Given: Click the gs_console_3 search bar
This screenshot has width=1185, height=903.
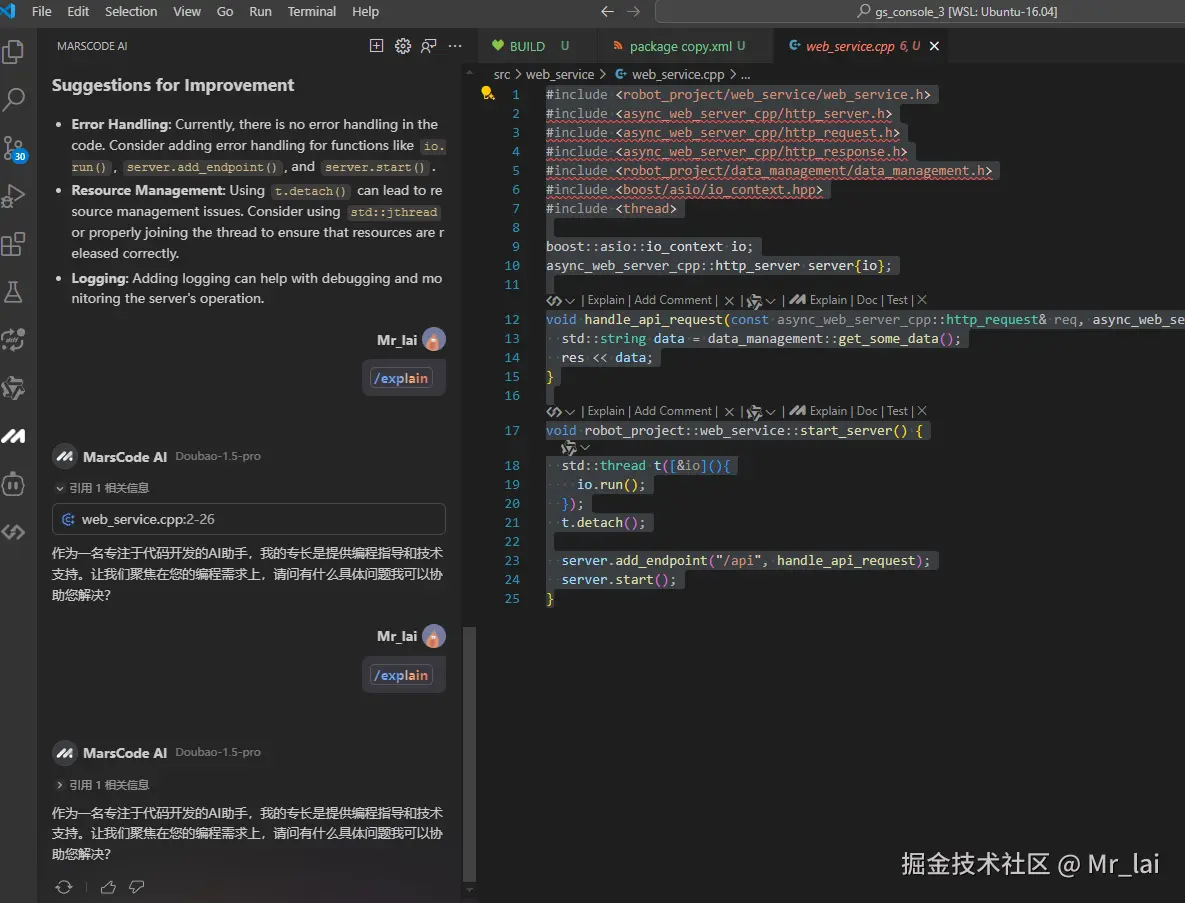Looking at the screenshot, I should [x=920, y=11].
